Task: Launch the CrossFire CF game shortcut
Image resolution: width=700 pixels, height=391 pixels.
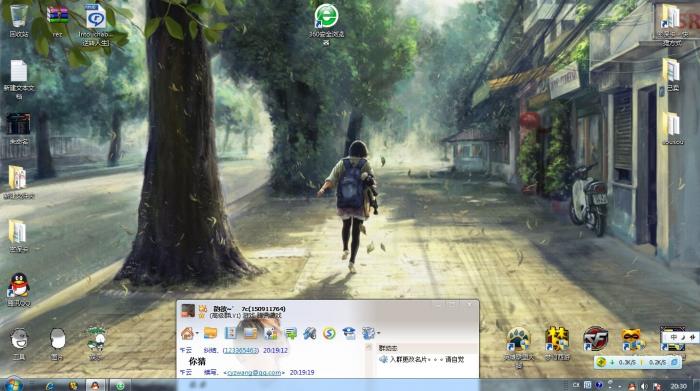Action: coord(596,339)
